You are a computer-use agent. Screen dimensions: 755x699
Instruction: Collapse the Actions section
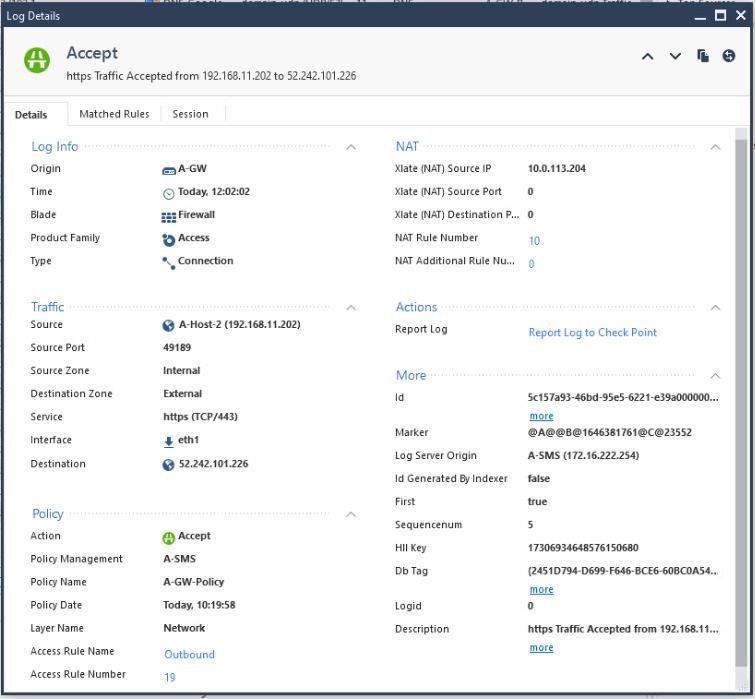click(x=715, y=307)
